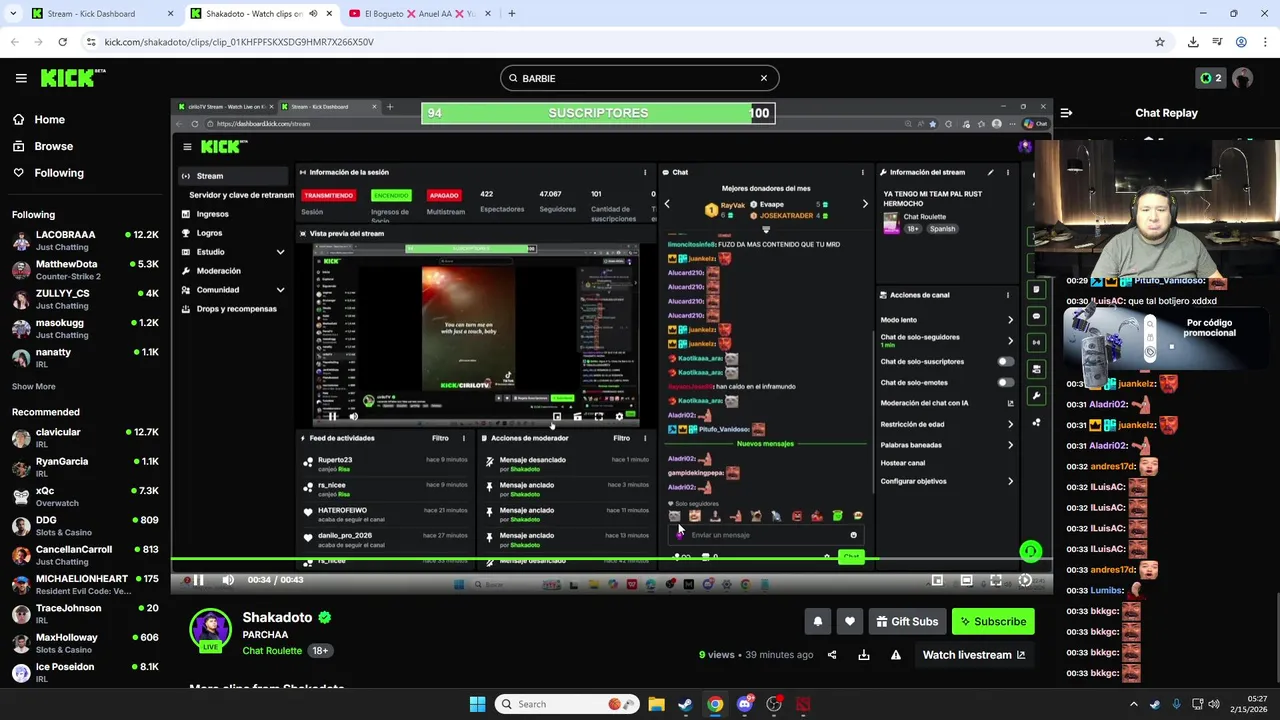Open File Explorer from taskbar
This screenshot has width=1280, height=720.
(x=656, y=704)
